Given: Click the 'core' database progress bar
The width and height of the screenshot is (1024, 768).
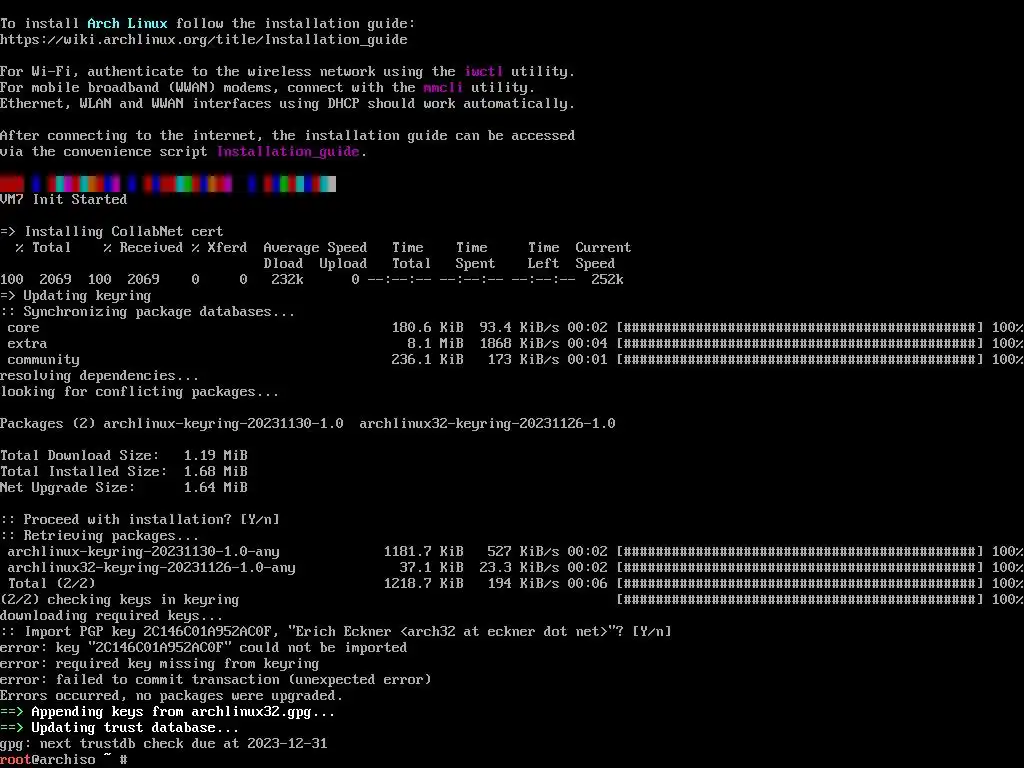Looking at the screenshot, I should 799,328.
